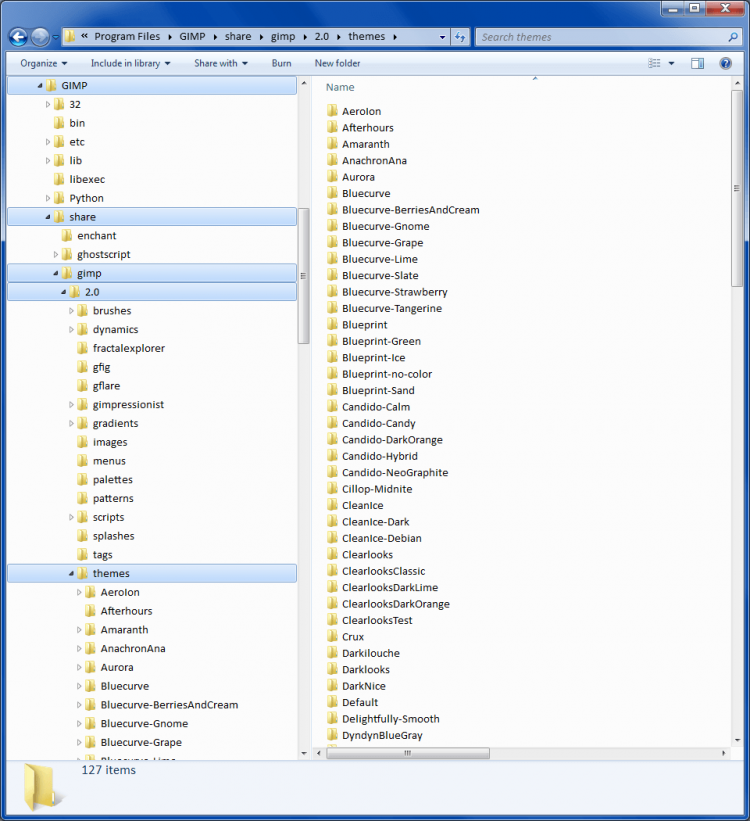Click the Back navigation arrow button
This screenshot has height=821, width=750.
point(18,37)
